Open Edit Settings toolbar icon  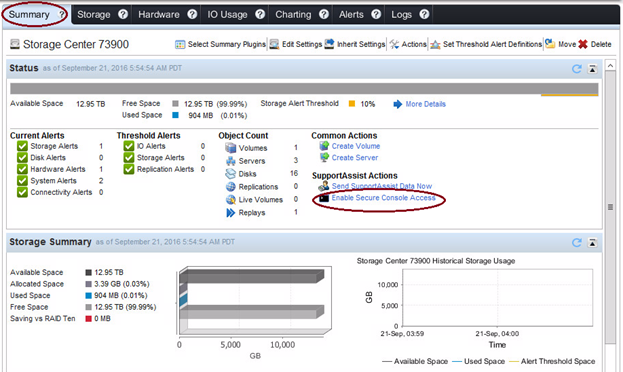click(x=274, y=44)
